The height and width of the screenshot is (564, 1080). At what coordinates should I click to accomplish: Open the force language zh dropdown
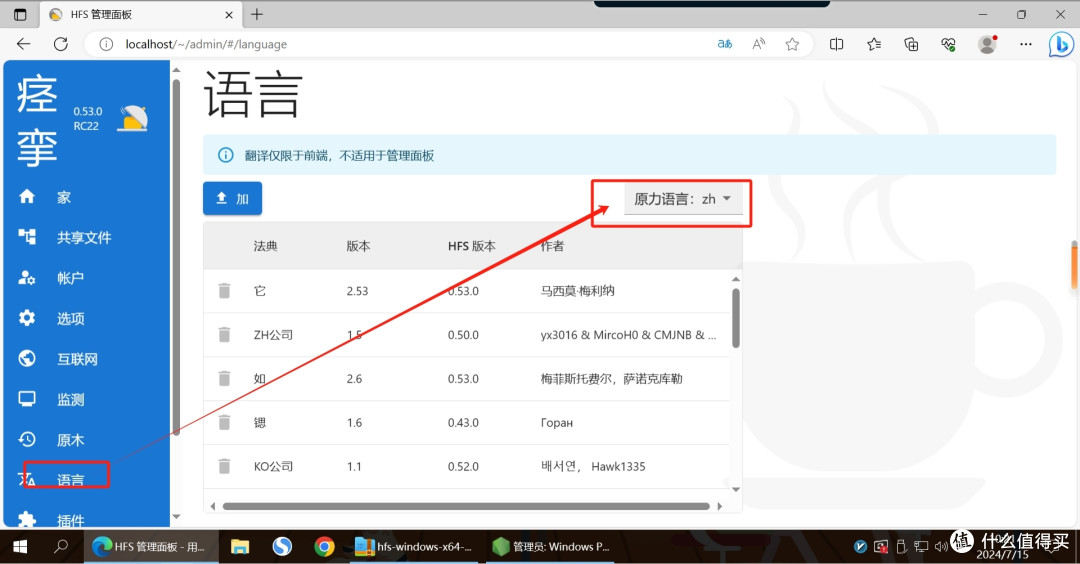(x=683, y=199)
